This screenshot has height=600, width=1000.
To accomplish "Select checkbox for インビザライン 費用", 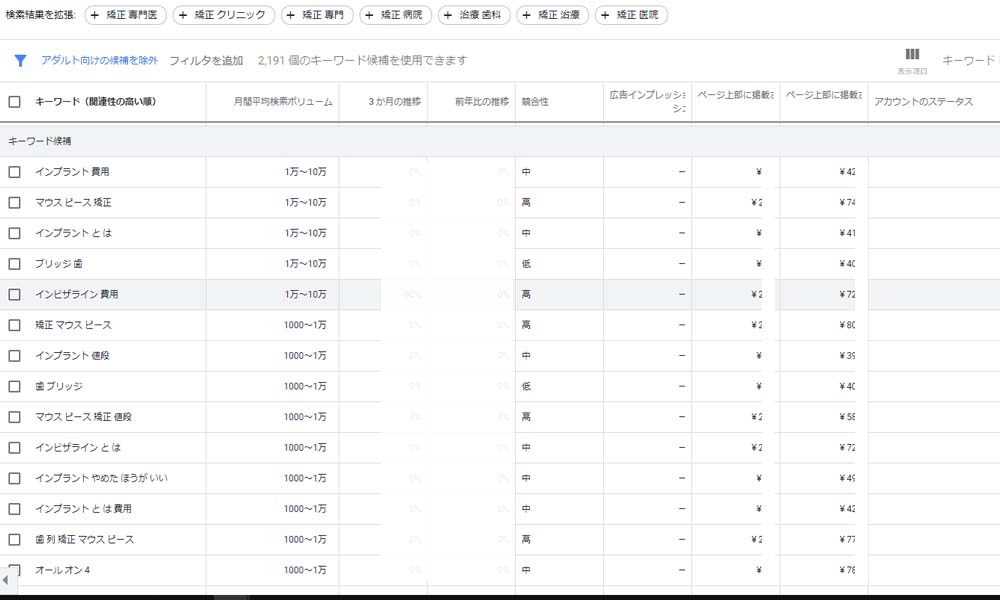I will pyautogui.click(x=14, y=295).
